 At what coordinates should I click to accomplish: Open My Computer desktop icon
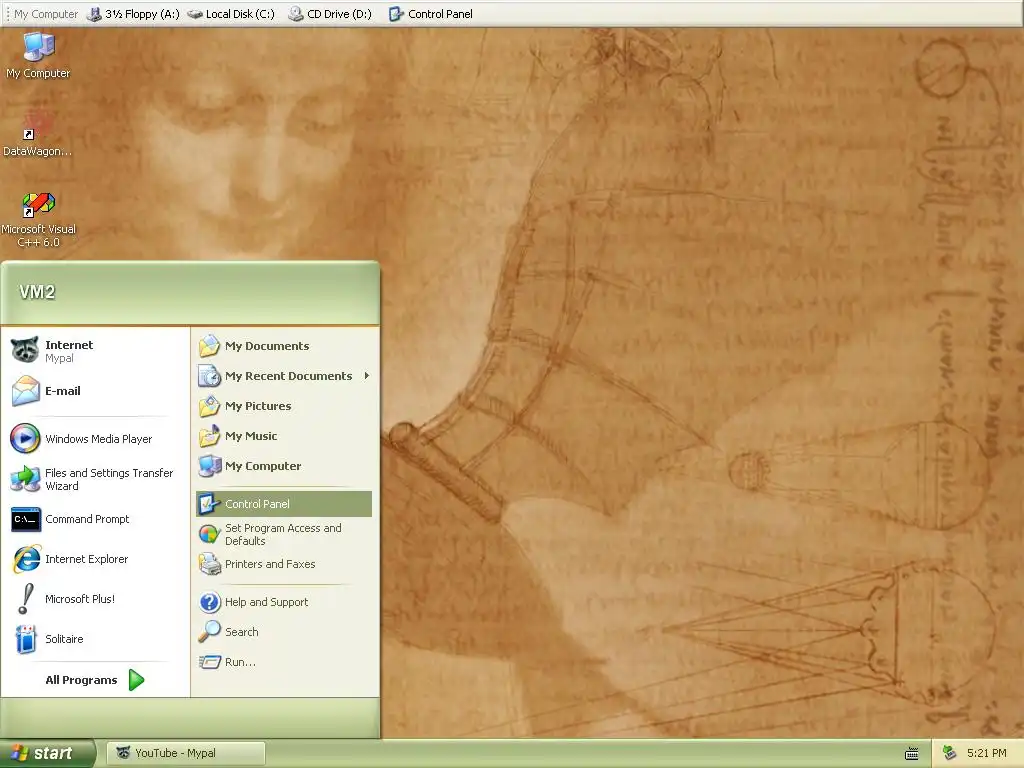coord(39,55)
